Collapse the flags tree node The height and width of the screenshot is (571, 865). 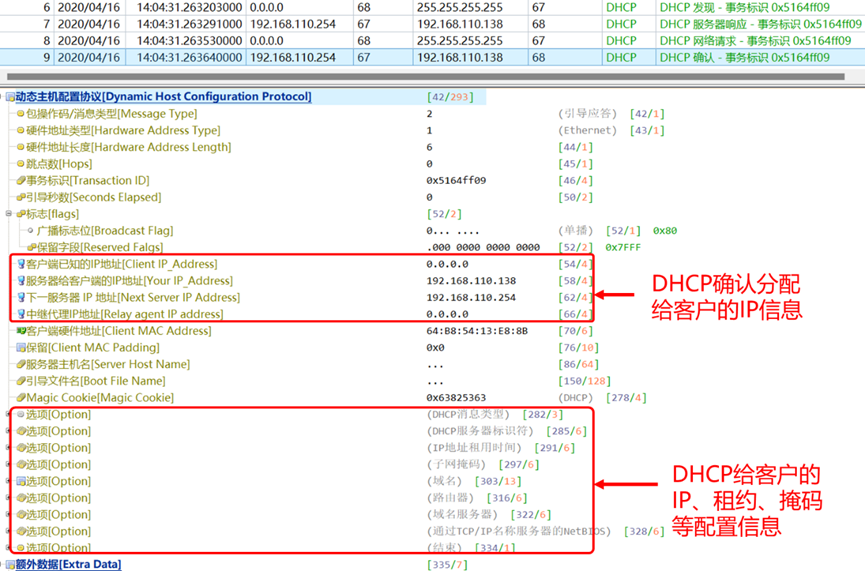click(x=8, y=214)
